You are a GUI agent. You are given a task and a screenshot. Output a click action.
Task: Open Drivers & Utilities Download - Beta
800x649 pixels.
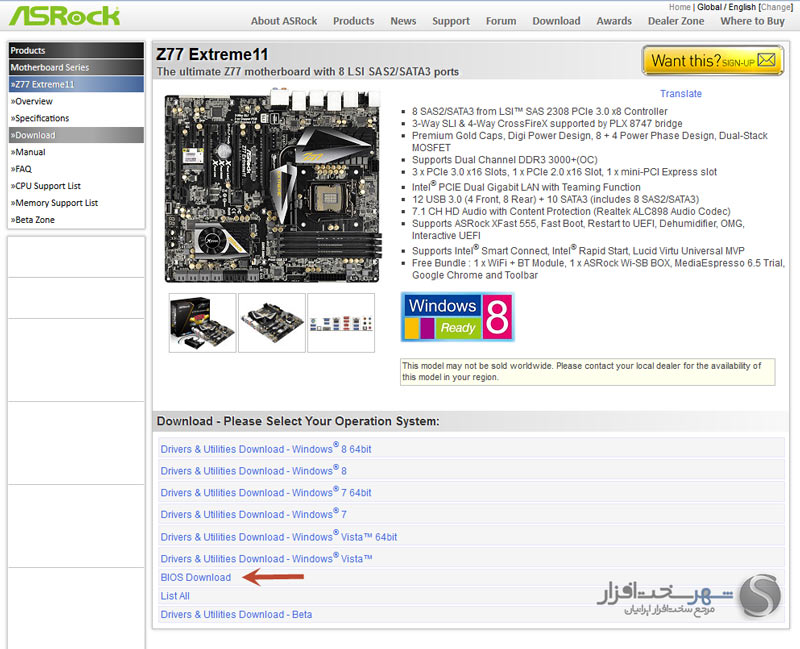(236, 614)
